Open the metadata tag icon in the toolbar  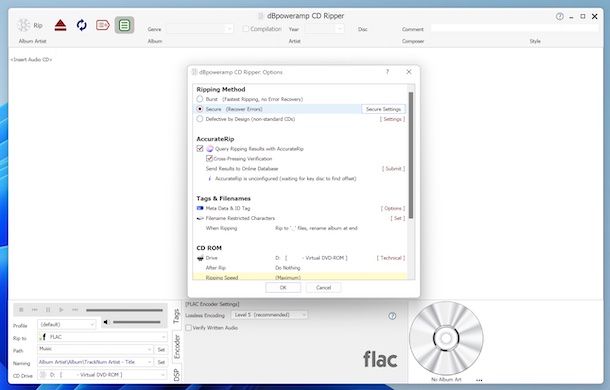(x=103, y=25)
